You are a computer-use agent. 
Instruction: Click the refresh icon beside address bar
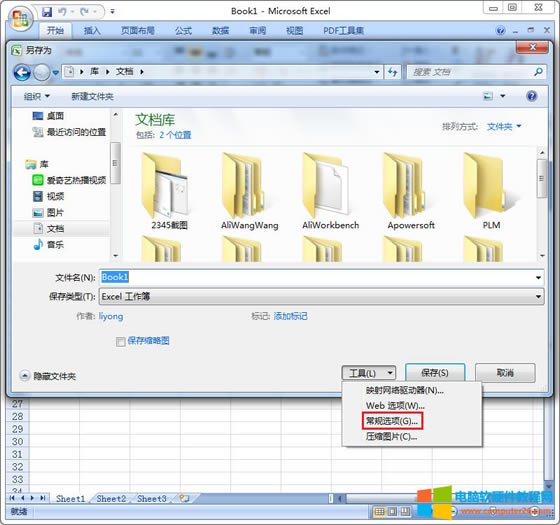393,72
